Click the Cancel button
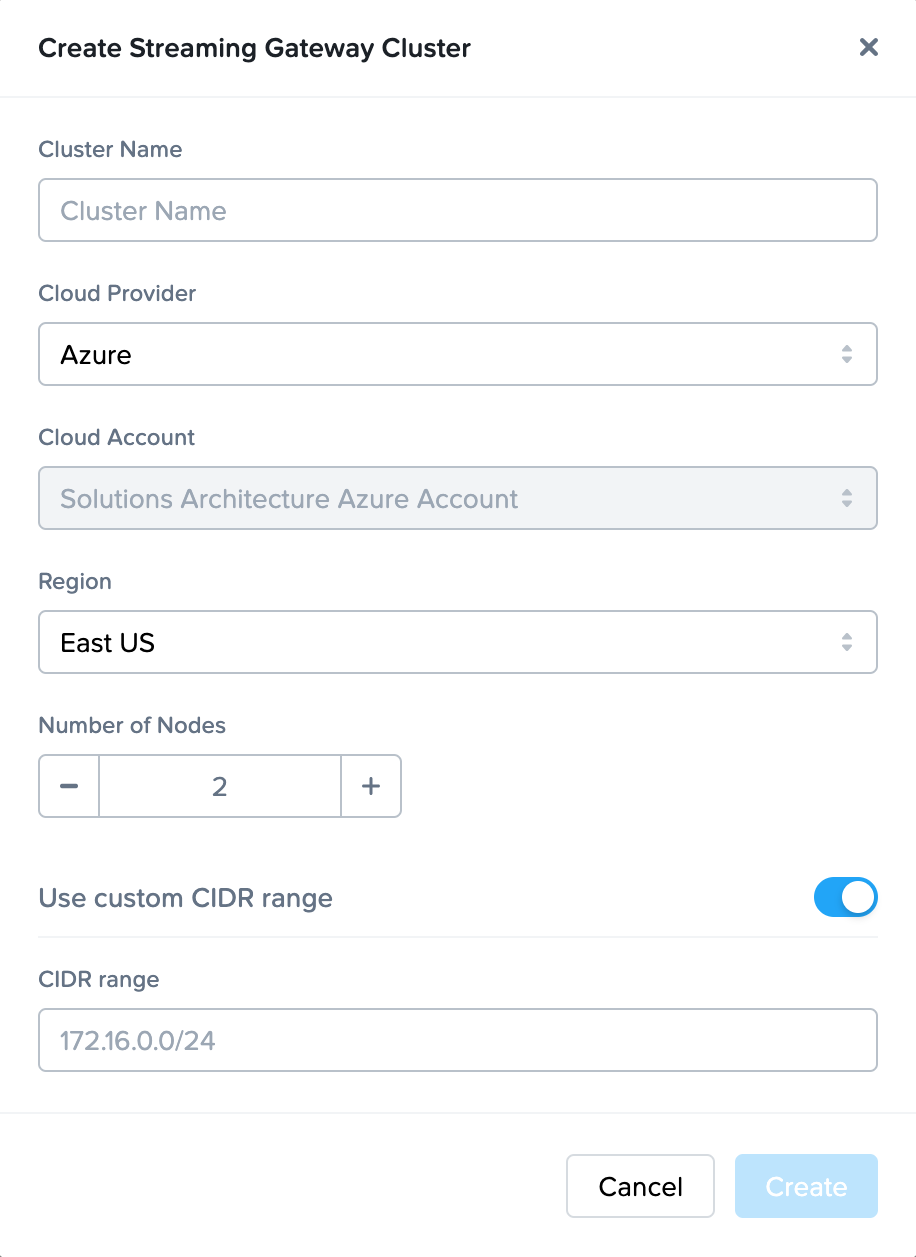 point(640,1186)
